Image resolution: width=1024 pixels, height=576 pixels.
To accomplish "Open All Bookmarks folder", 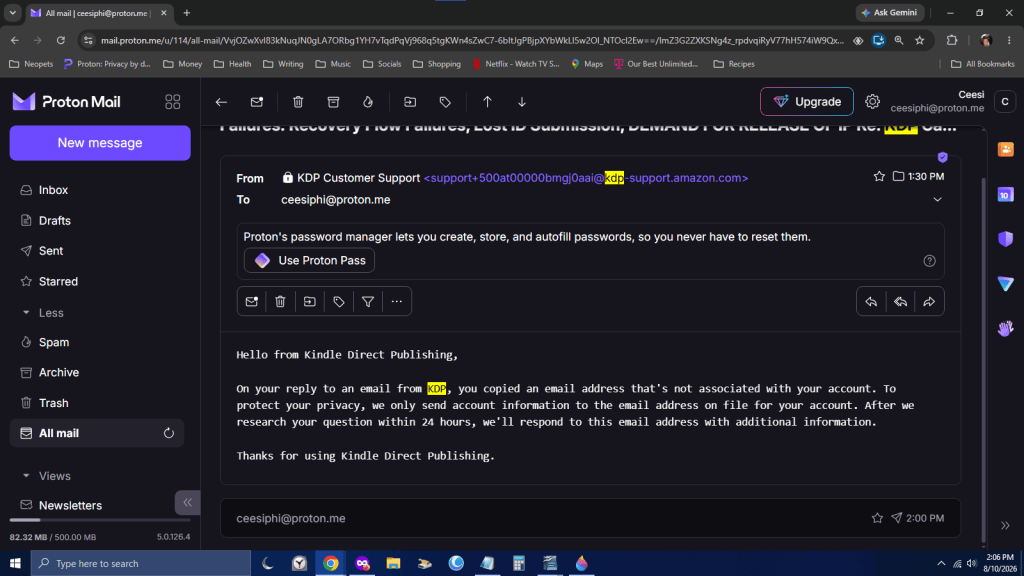I will pos(982,64).
